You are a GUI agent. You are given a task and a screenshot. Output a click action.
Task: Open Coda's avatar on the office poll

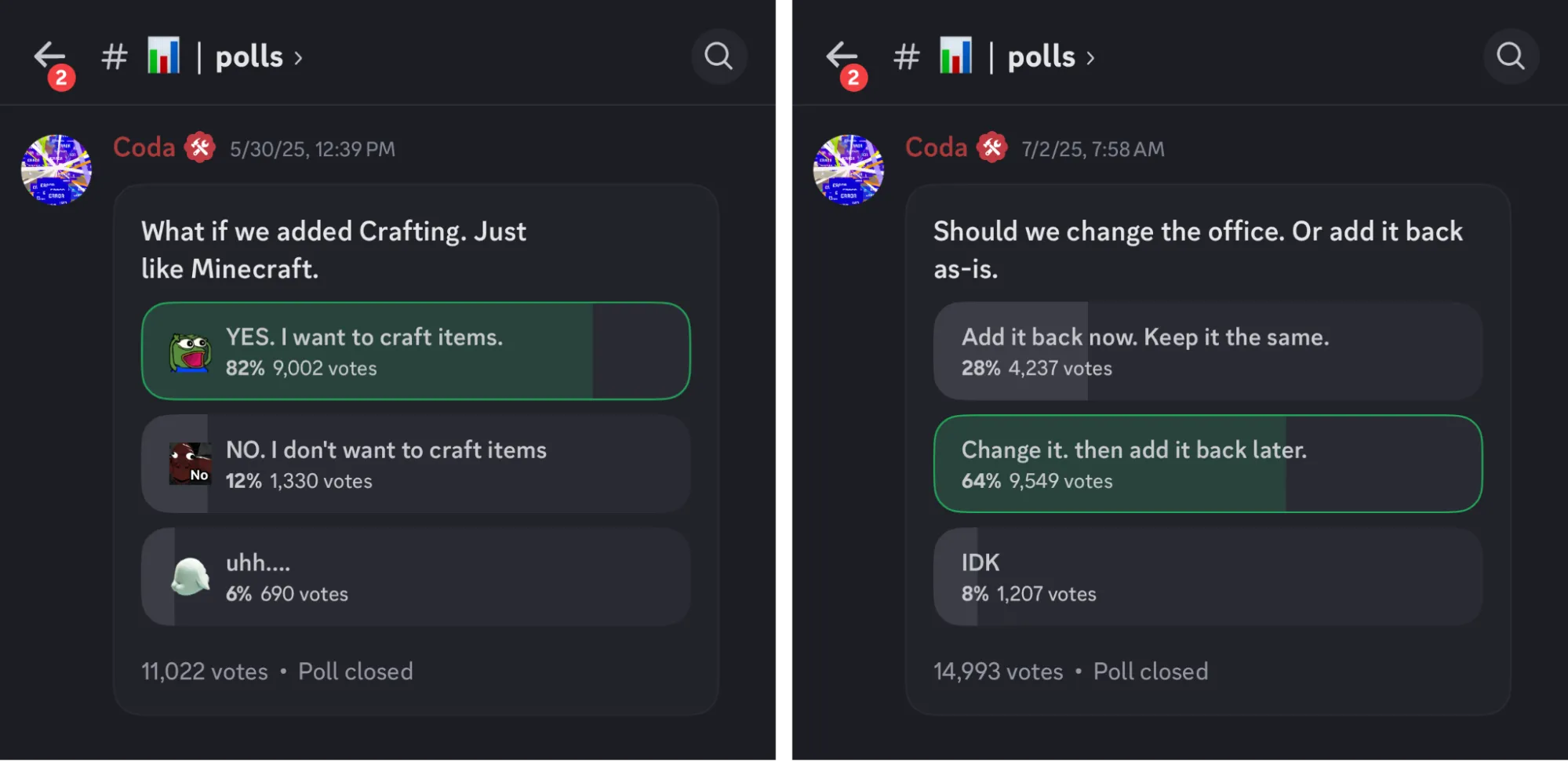849,169
